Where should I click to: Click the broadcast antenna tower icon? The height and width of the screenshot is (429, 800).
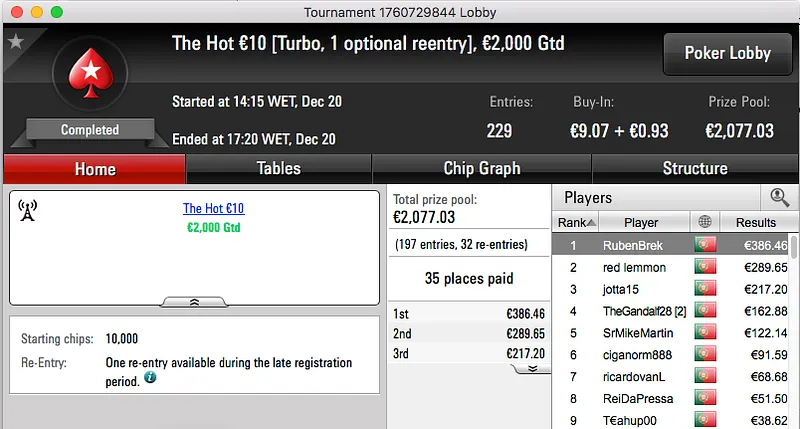pyautogui.click(x=28, y=211)
